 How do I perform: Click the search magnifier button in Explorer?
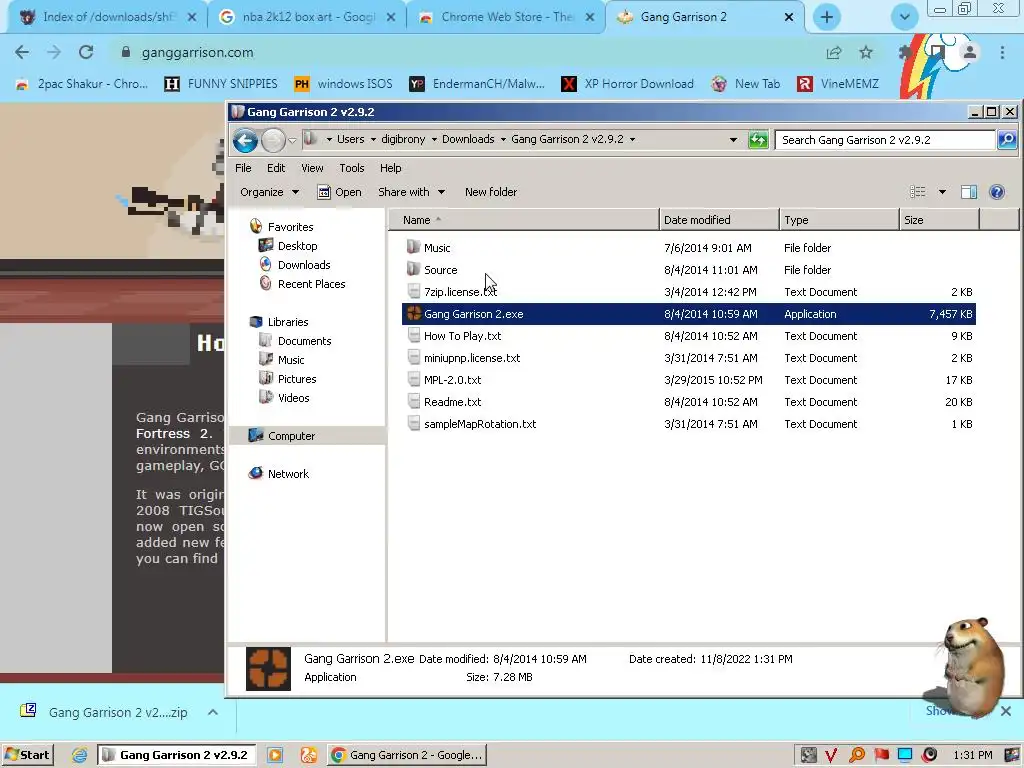pos(1007,140)
